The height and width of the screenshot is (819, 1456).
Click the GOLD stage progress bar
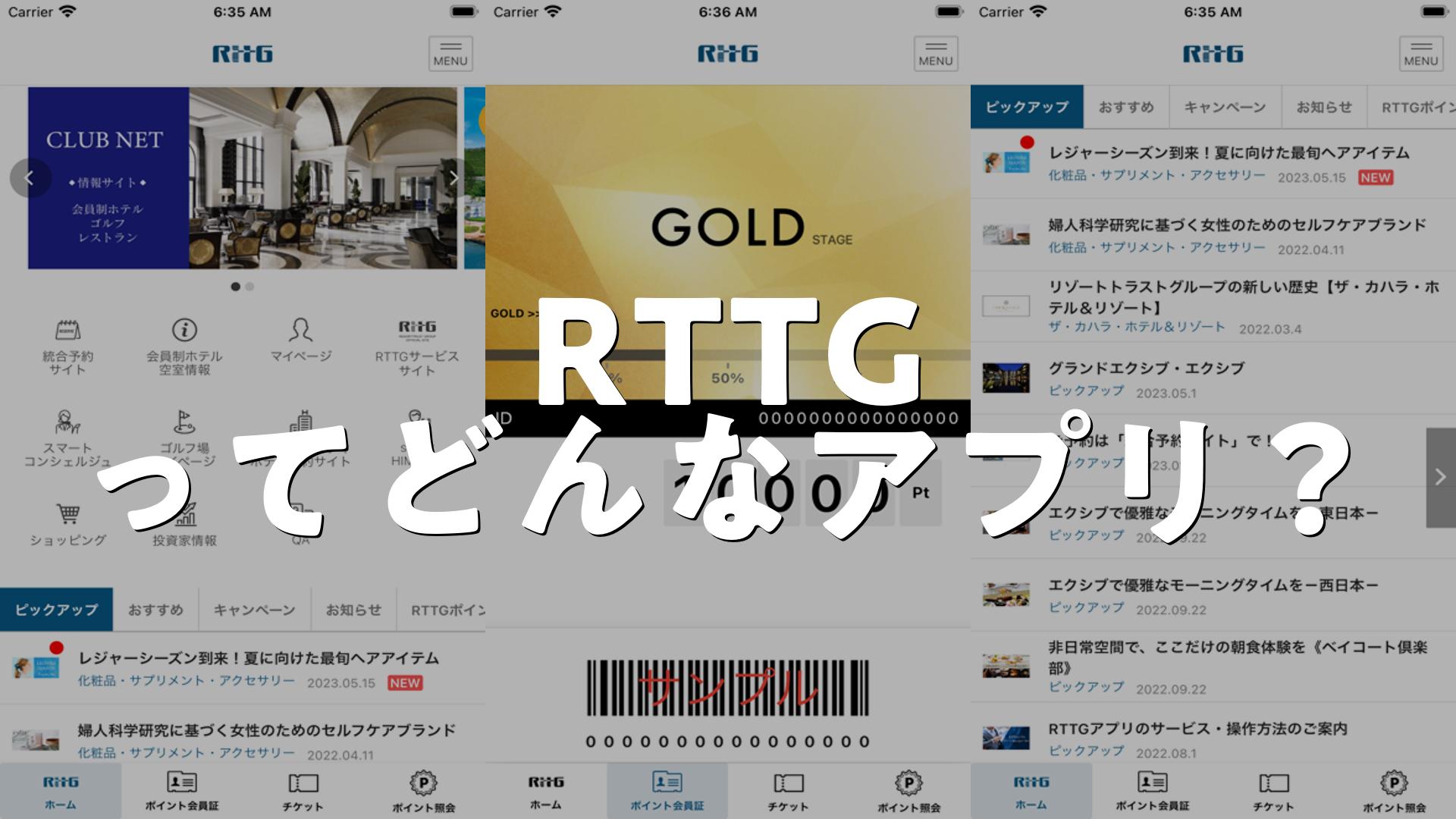[728, 355]
